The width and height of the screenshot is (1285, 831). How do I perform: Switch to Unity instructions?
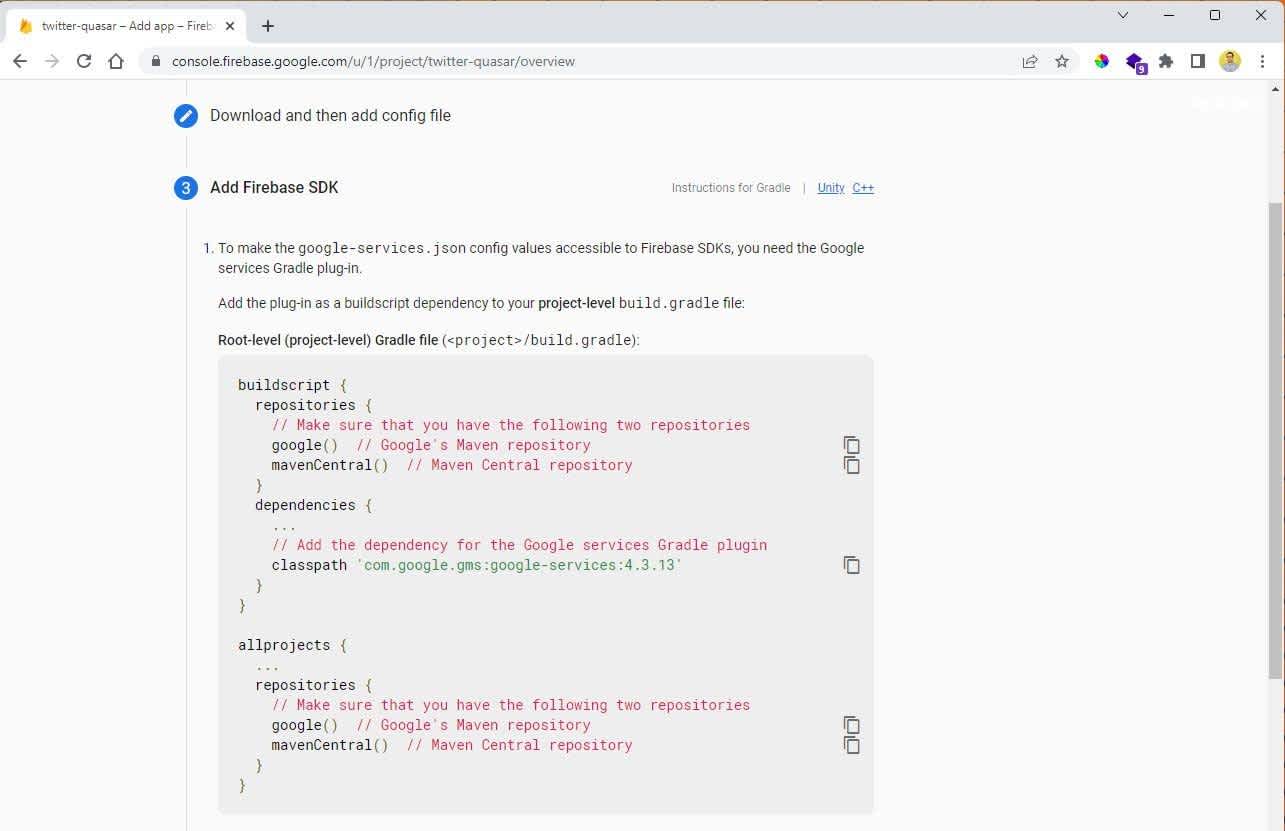831,188
